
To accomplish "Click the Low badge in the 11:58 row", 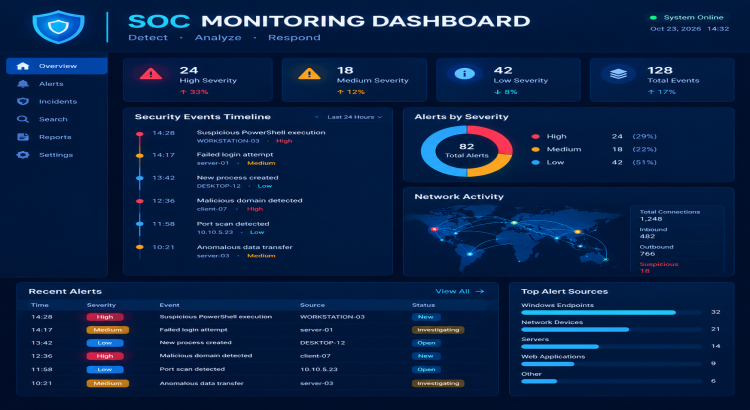I will pos(105,369).
